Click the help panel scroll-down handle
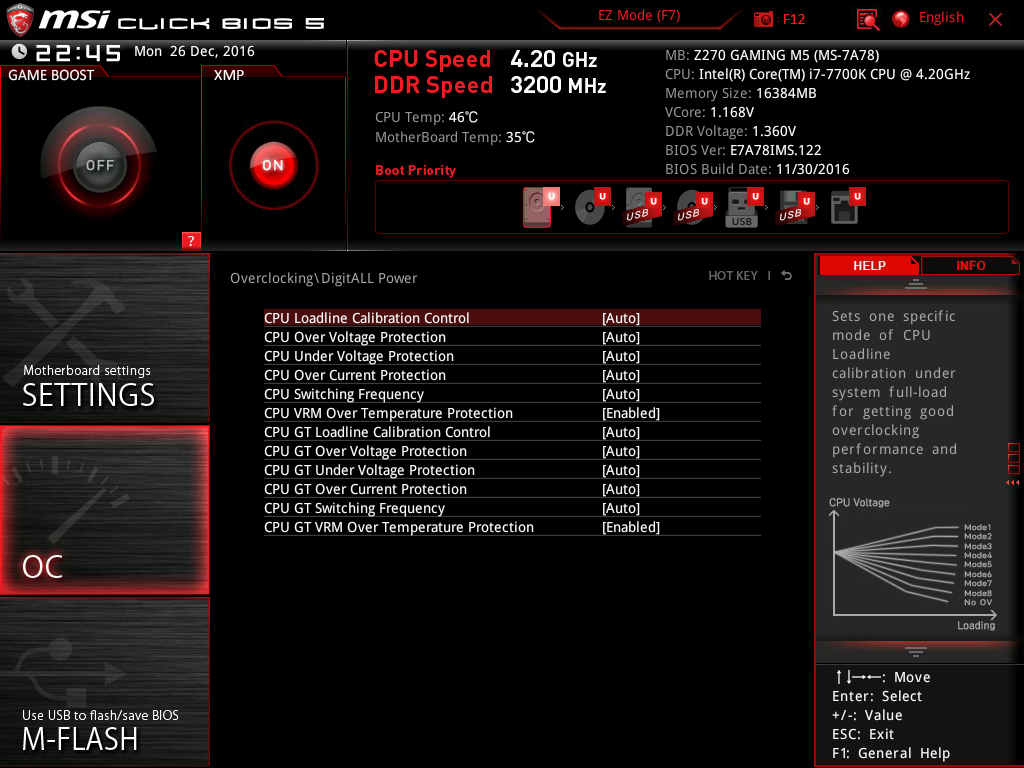Screen dimensions: 1024x768 (x=916, y=651)
